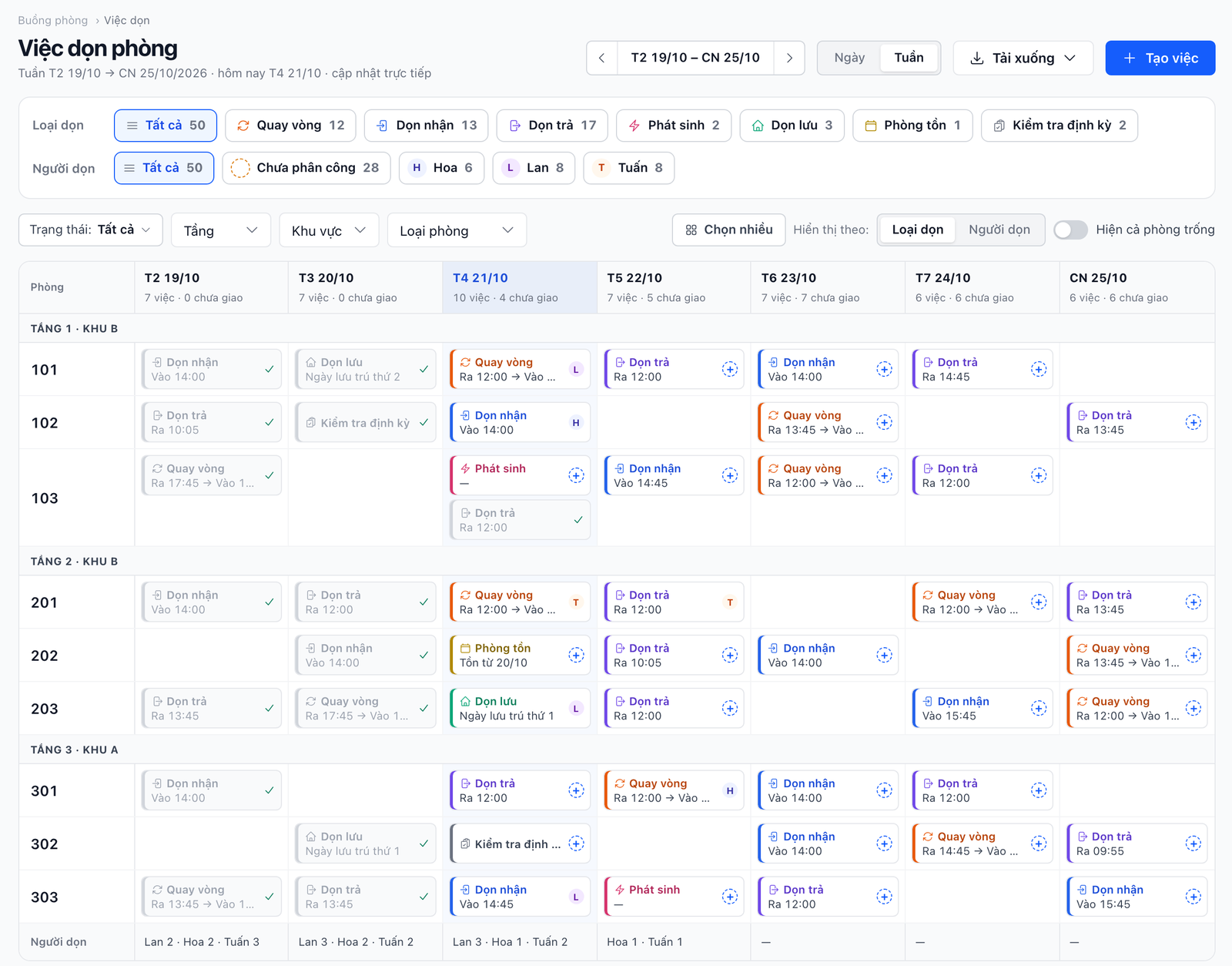
Task: Assign cleaner for room 301 Friday Dọn nhận
Action: [884, 791]
